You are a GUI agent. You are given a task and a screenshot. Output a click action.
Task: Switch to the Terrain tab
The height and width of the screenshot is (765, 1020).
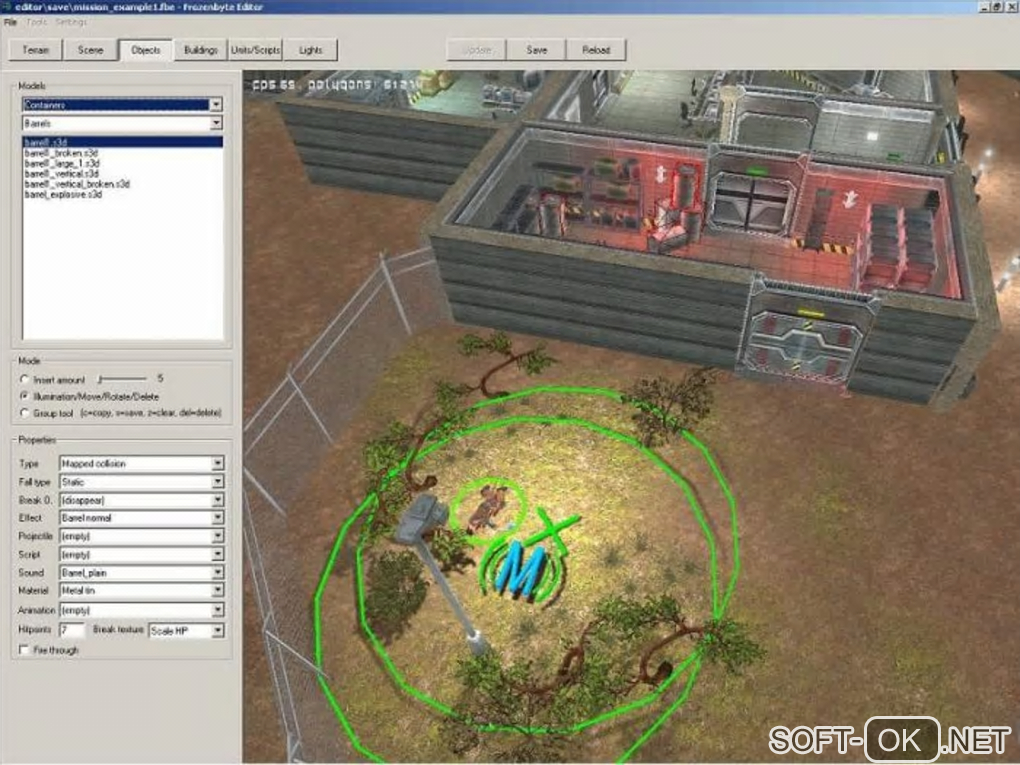(36, 50)
